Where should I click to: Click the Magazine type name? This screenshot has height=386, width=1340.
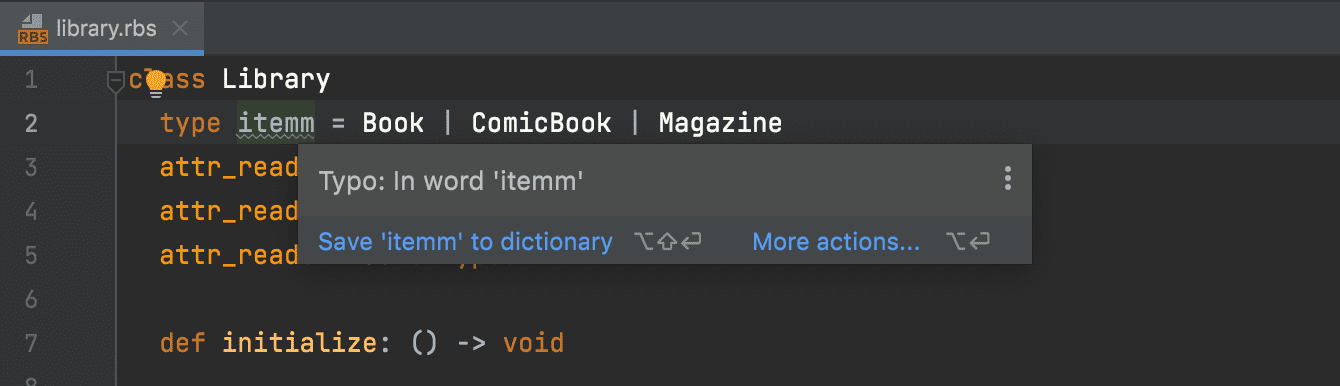pyautogui.click(x=720, y=123)
